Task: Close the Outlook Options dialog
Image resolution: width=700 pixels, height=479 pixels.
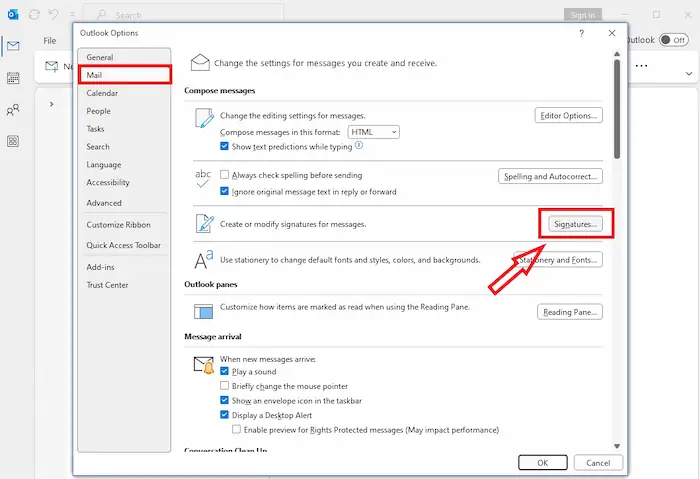Action: (x=612, y=33)
